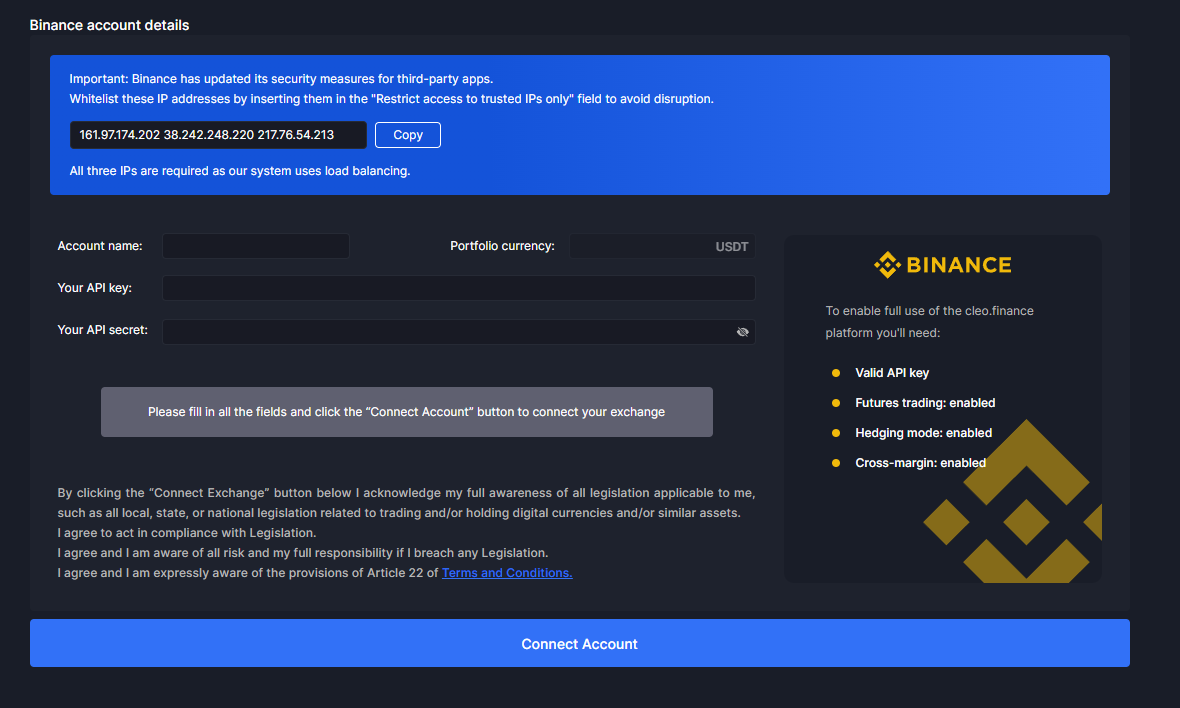Click the Copy button for IP addresses

pyautogui.click(x=407, y=135)
